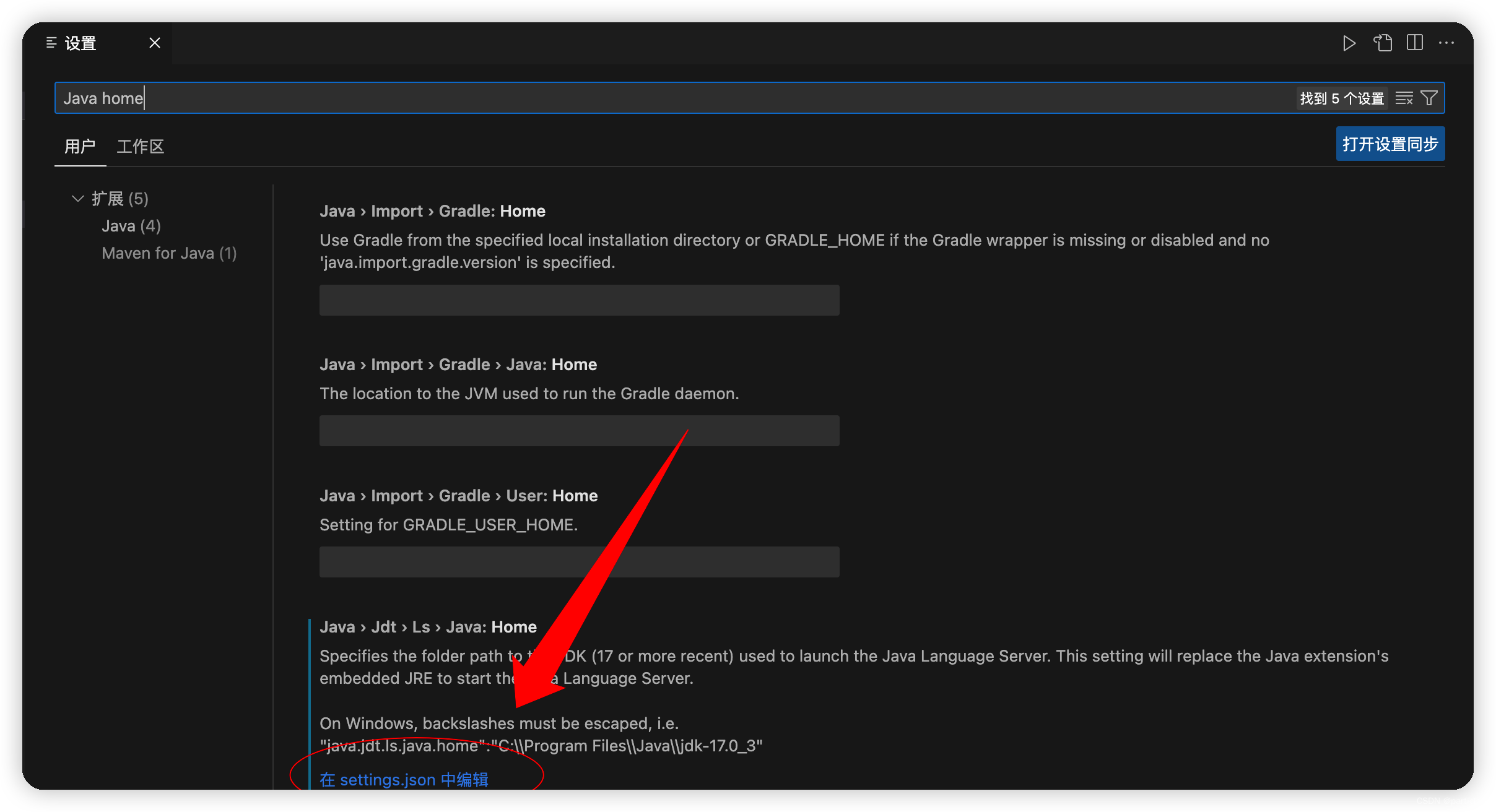
Task: Select Java (4) in settings tree
Action: click(131, 226)
